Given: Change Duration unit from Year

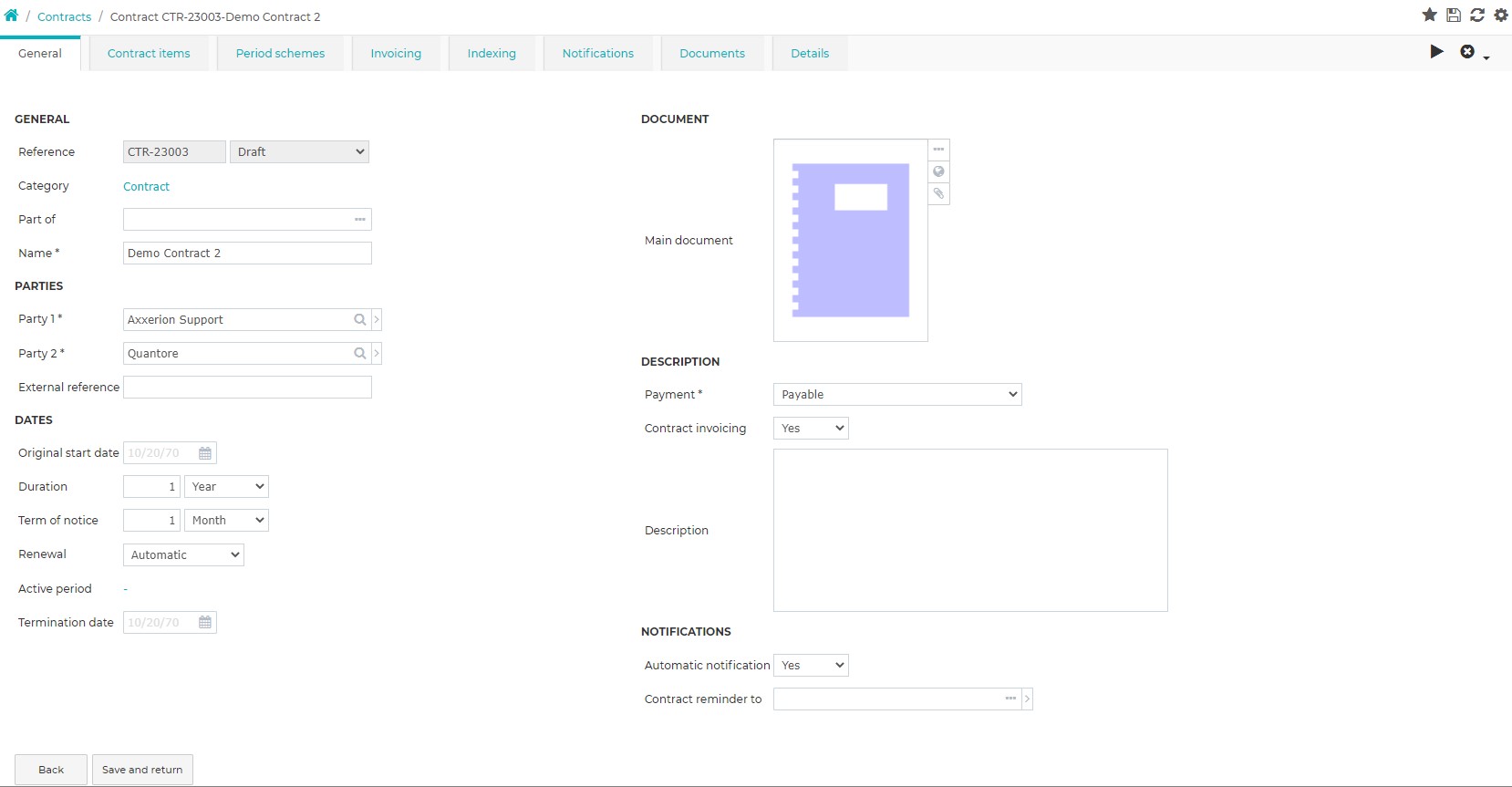Looking at the screenshot, I should pos(226,487).
